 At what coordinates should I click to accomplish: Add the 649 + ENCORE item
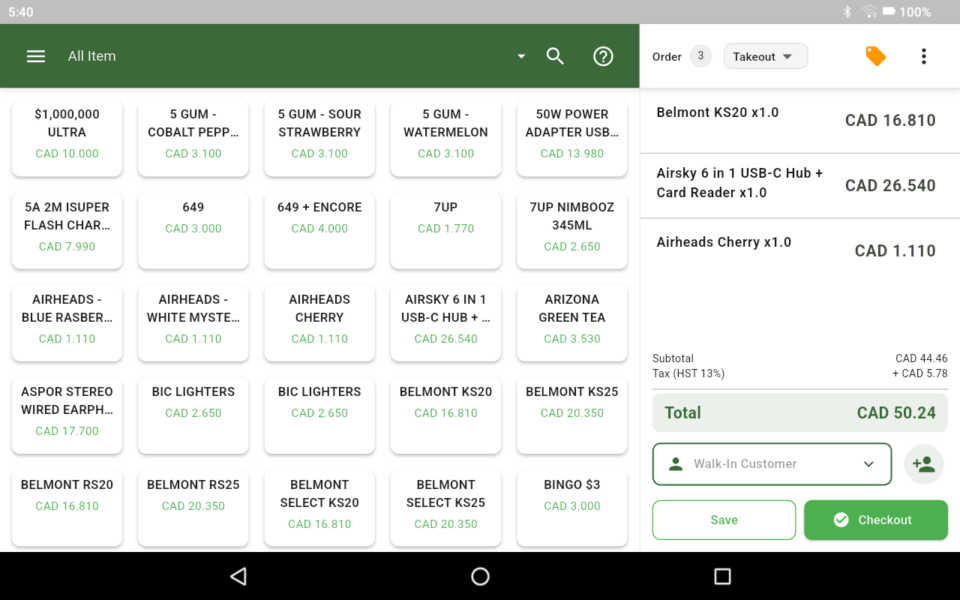(x=320, y=231)
